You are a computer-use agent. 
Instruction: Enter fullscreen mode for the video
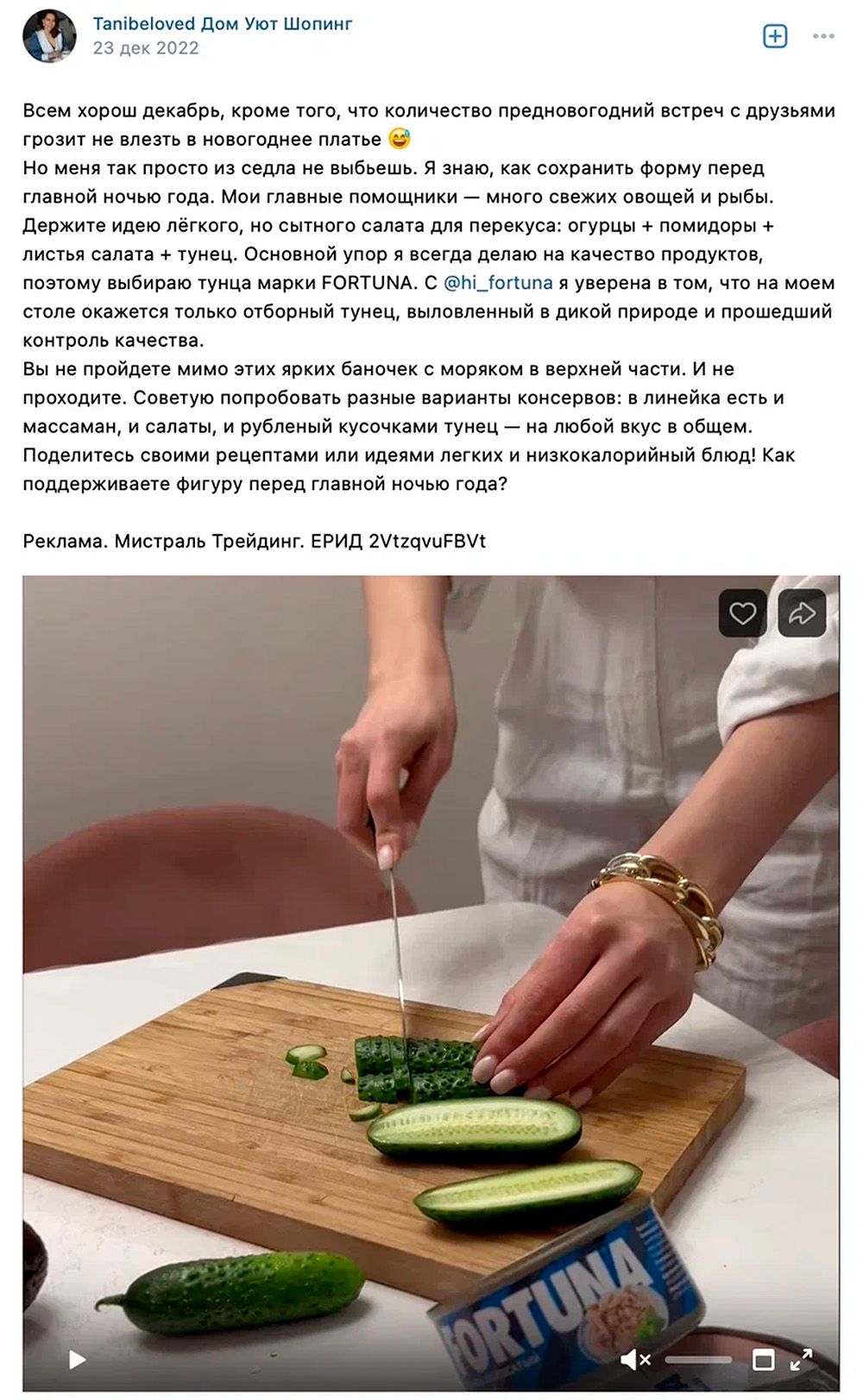(802, 1359)
